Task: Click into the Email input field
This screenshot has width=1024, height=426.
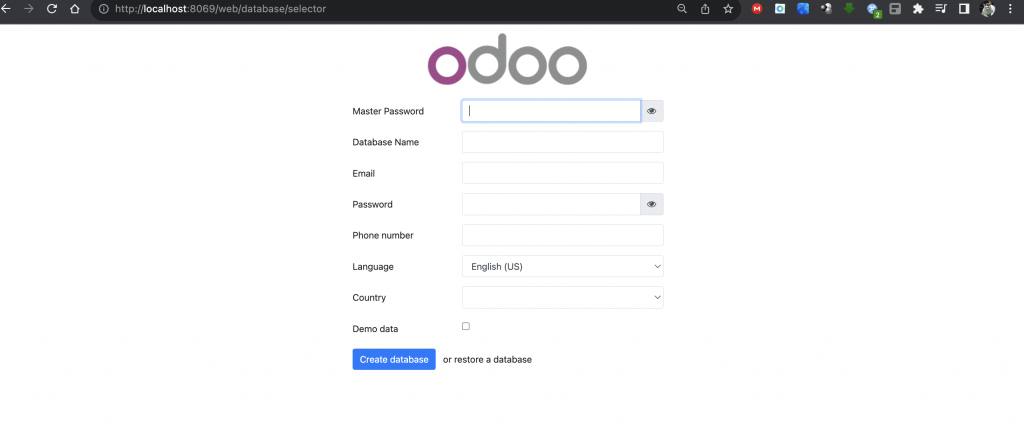Action: point(562,173)
